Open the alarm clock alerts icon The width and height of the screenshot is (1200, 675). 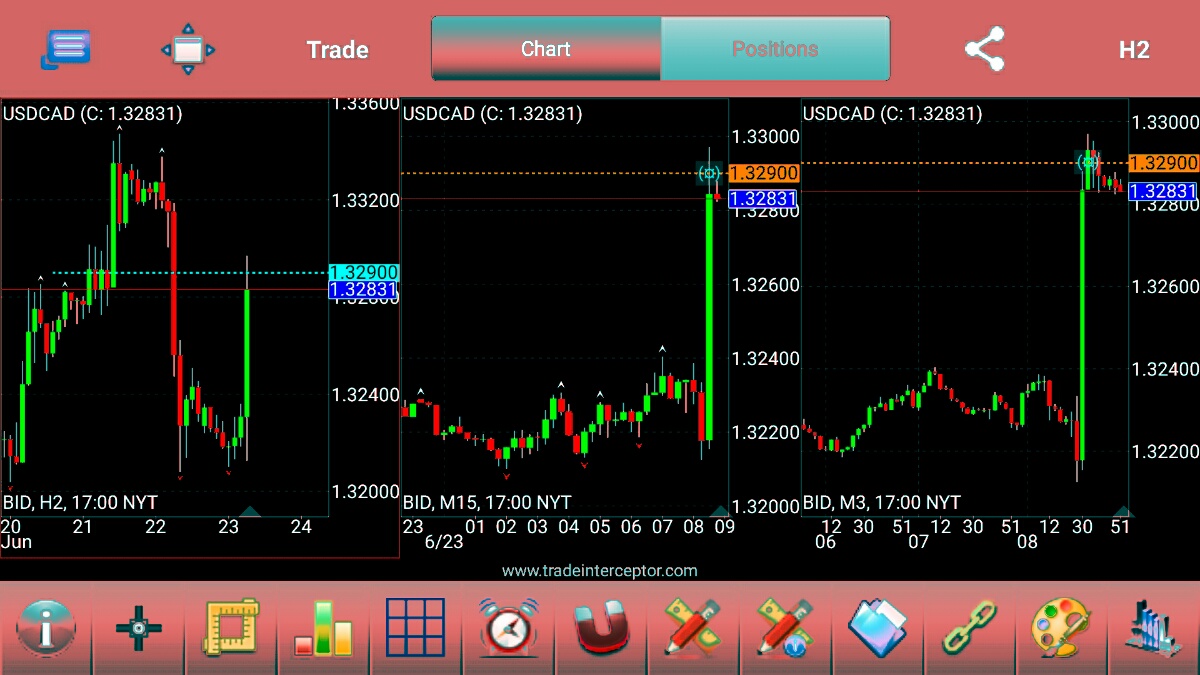click(x=508, y=628)
